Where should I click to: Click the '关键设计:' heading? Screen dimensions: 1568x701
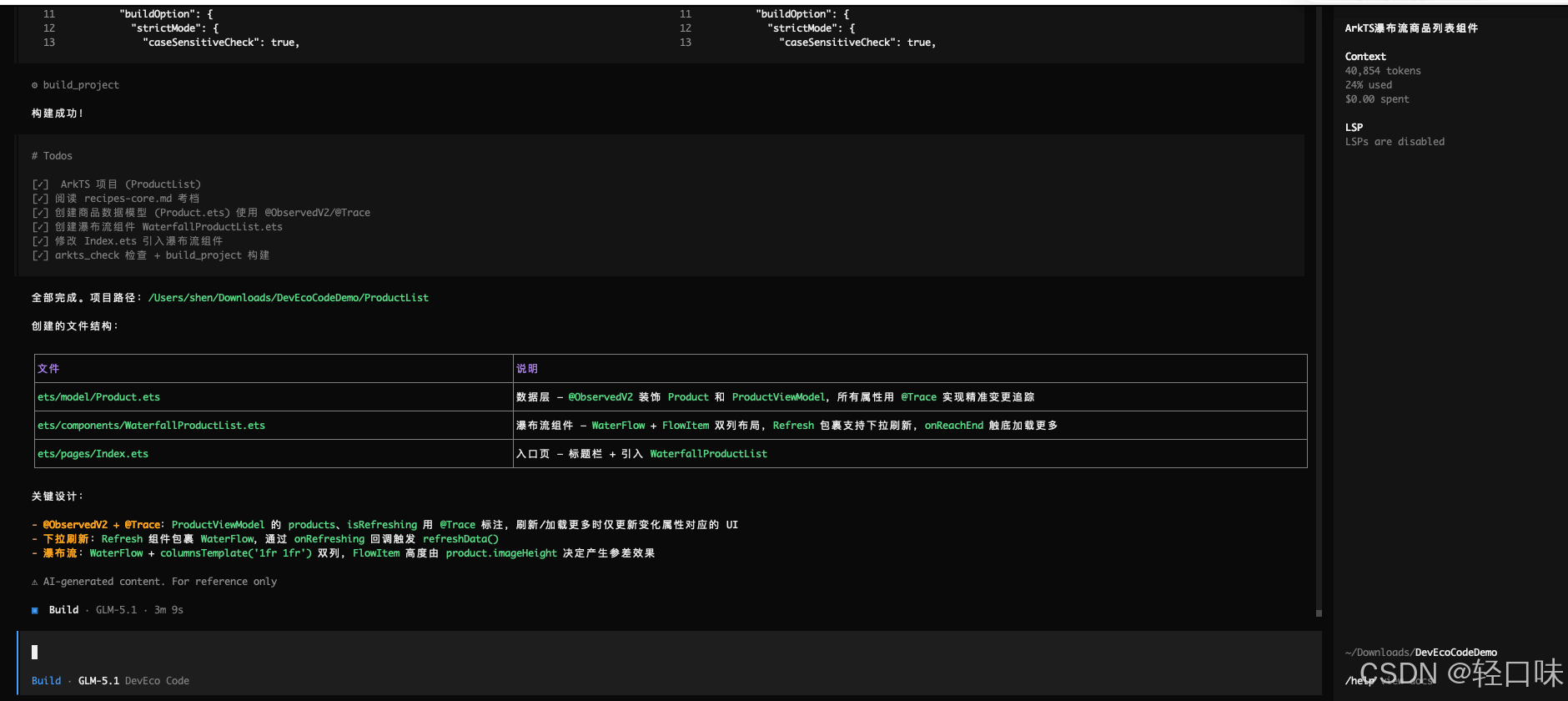tap(58, 497)
